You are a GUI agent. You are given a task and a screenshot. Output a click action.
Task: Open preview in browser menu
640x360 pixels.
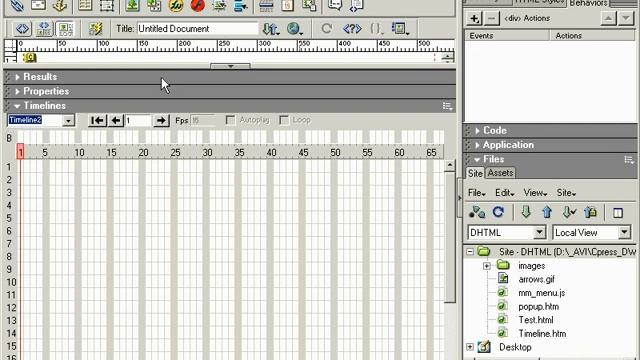(x=295, y=29)
